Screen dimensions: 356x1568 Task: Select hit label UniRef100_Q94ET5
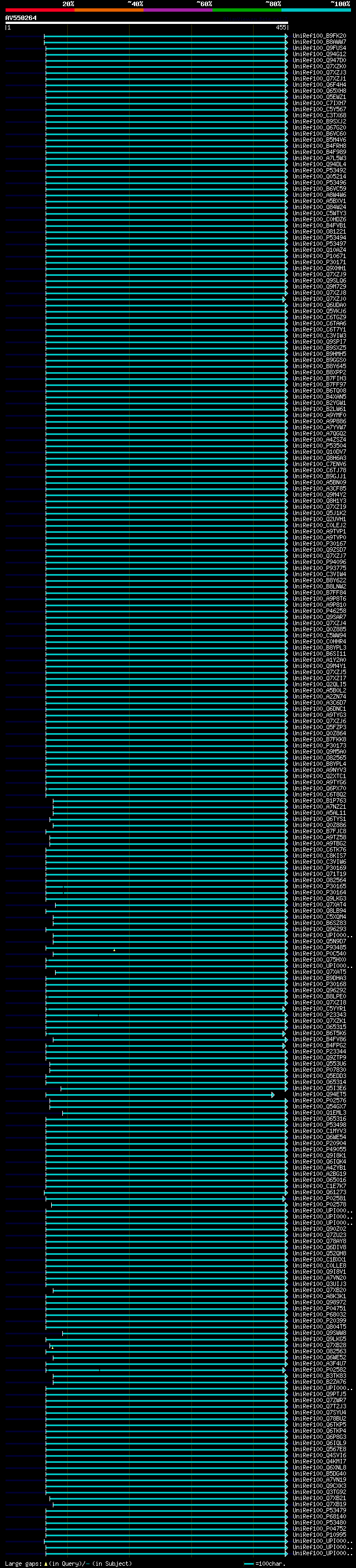coord(319,1095)
